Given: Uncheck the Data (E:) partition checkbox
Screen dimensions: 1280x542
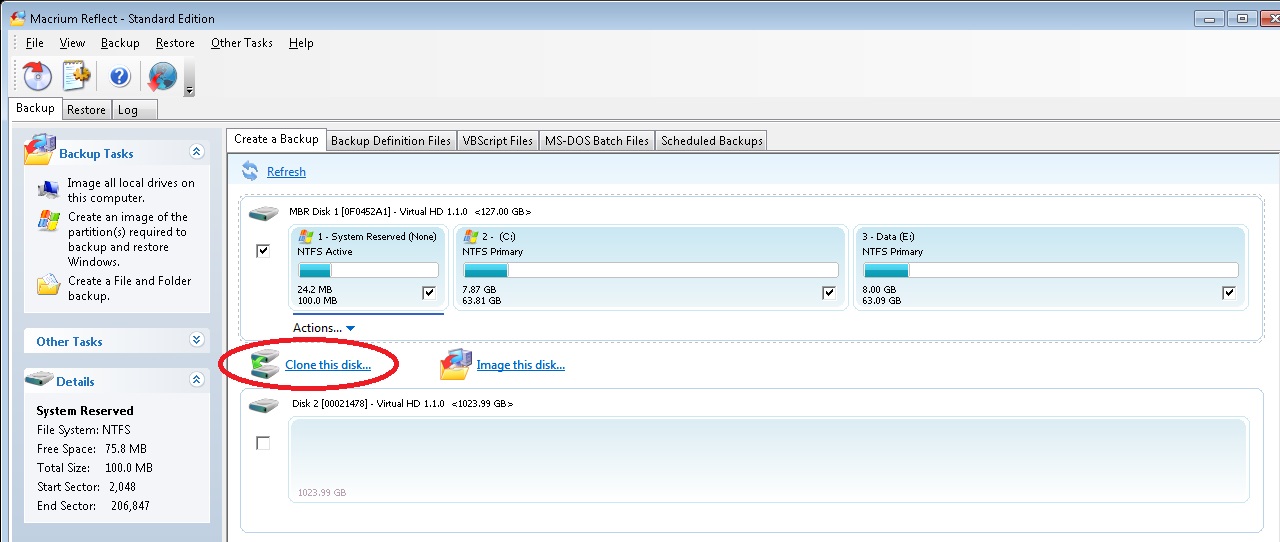Looking at the screenshot, I should click(x=1228, y=293).
